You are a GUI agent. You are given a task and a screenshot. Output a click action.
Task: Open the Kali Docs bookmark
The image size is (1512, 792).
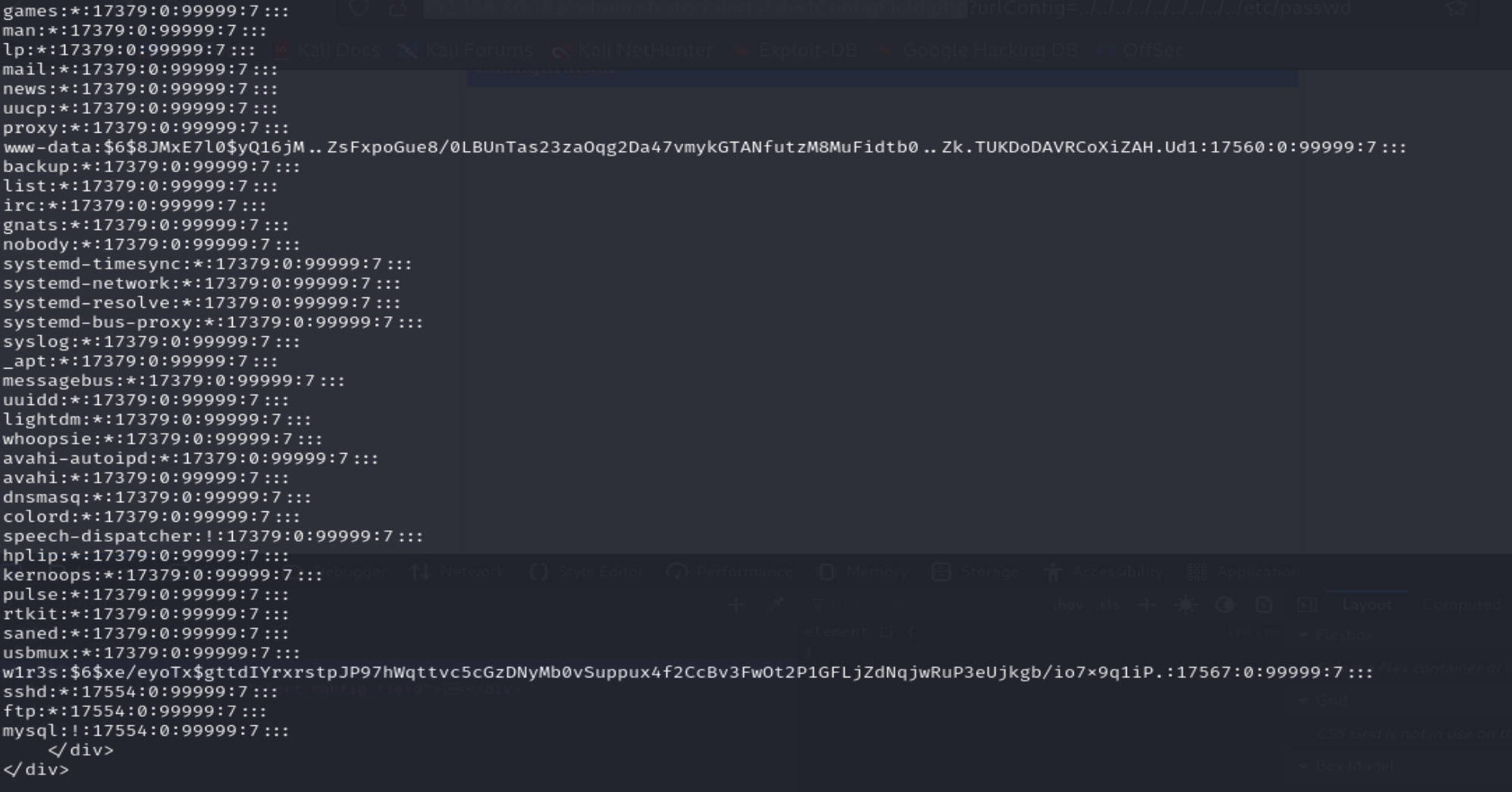[x=328, y=51]
